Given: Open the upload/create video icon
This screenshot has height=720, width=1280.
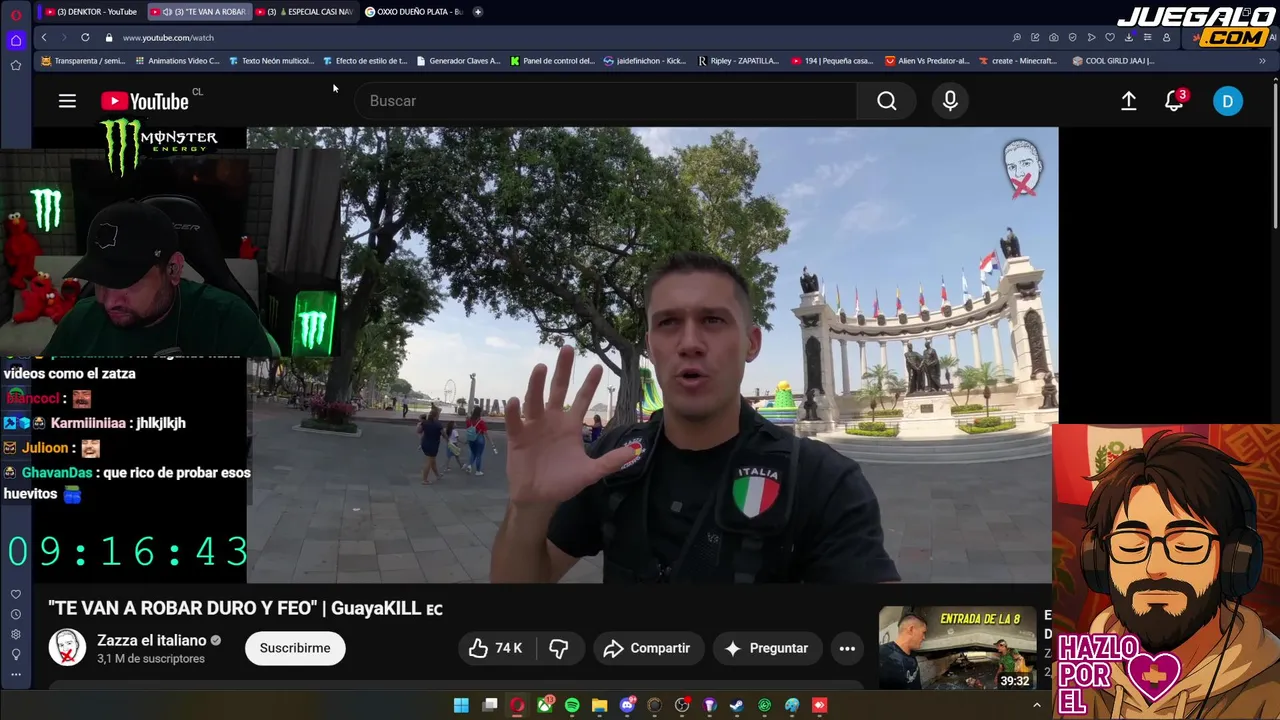Looking at the screenshot, I should pyautogui.click(x=1128, y=101).
